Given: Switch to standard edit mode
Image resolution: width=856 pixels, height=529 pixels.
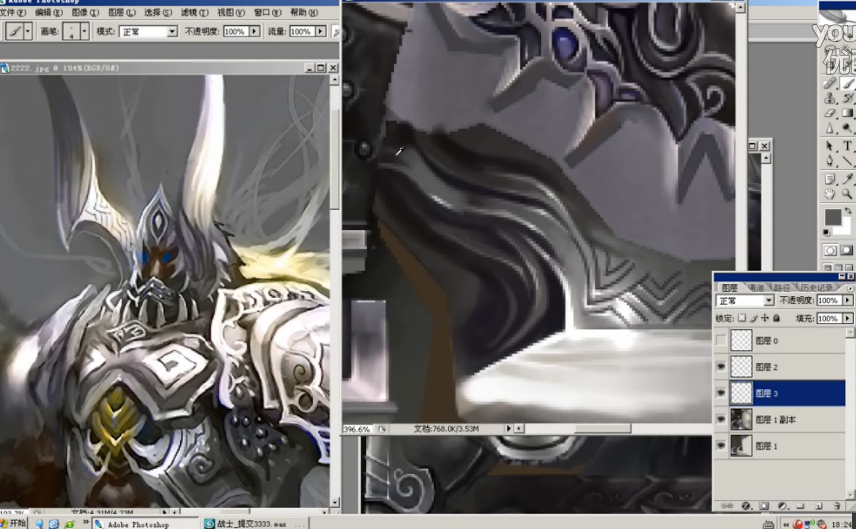Looking at the screenshot, I should tap(830, 251).
